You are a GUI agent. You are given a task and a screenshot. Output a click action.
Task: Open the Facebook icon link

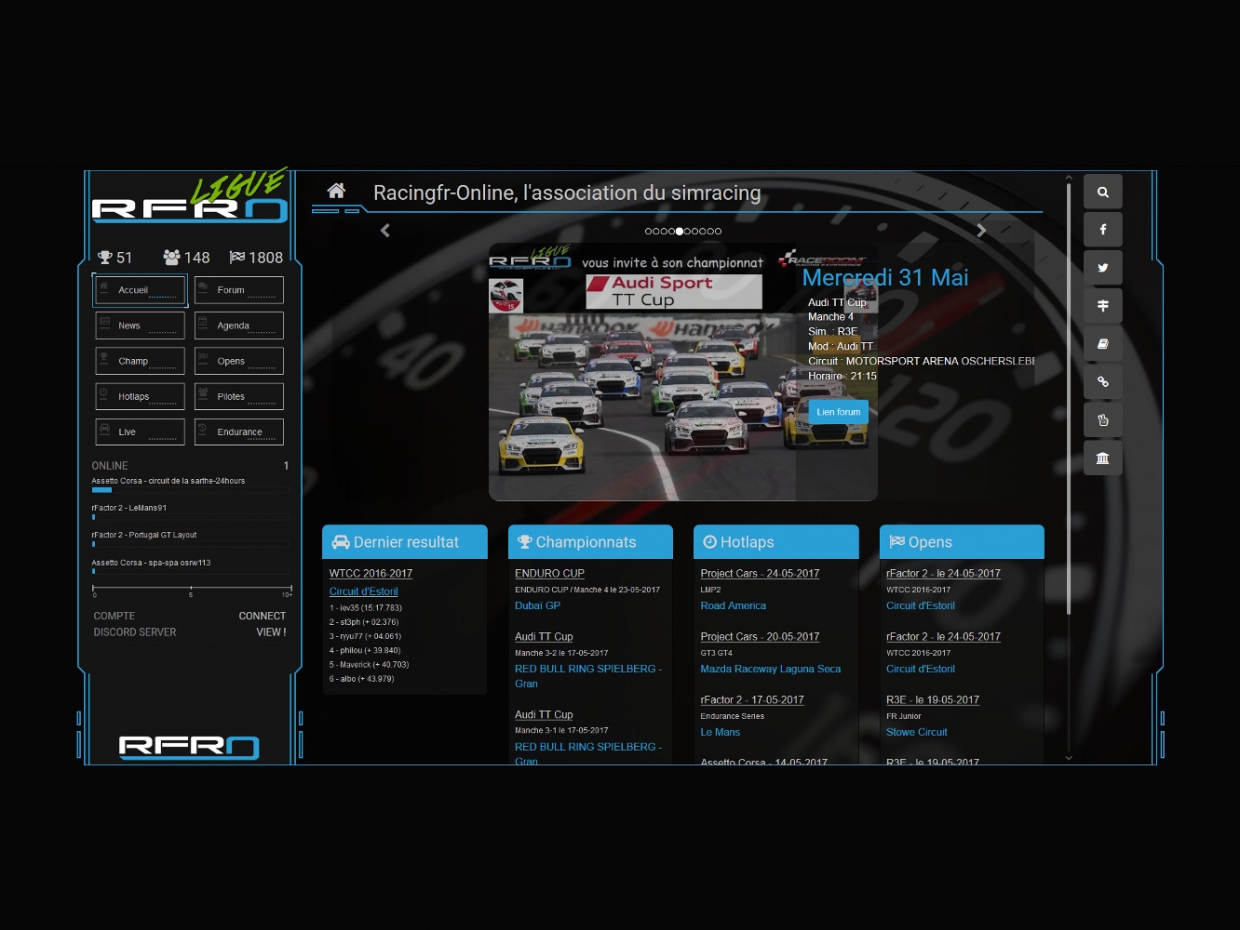[x=1102, y=230]
